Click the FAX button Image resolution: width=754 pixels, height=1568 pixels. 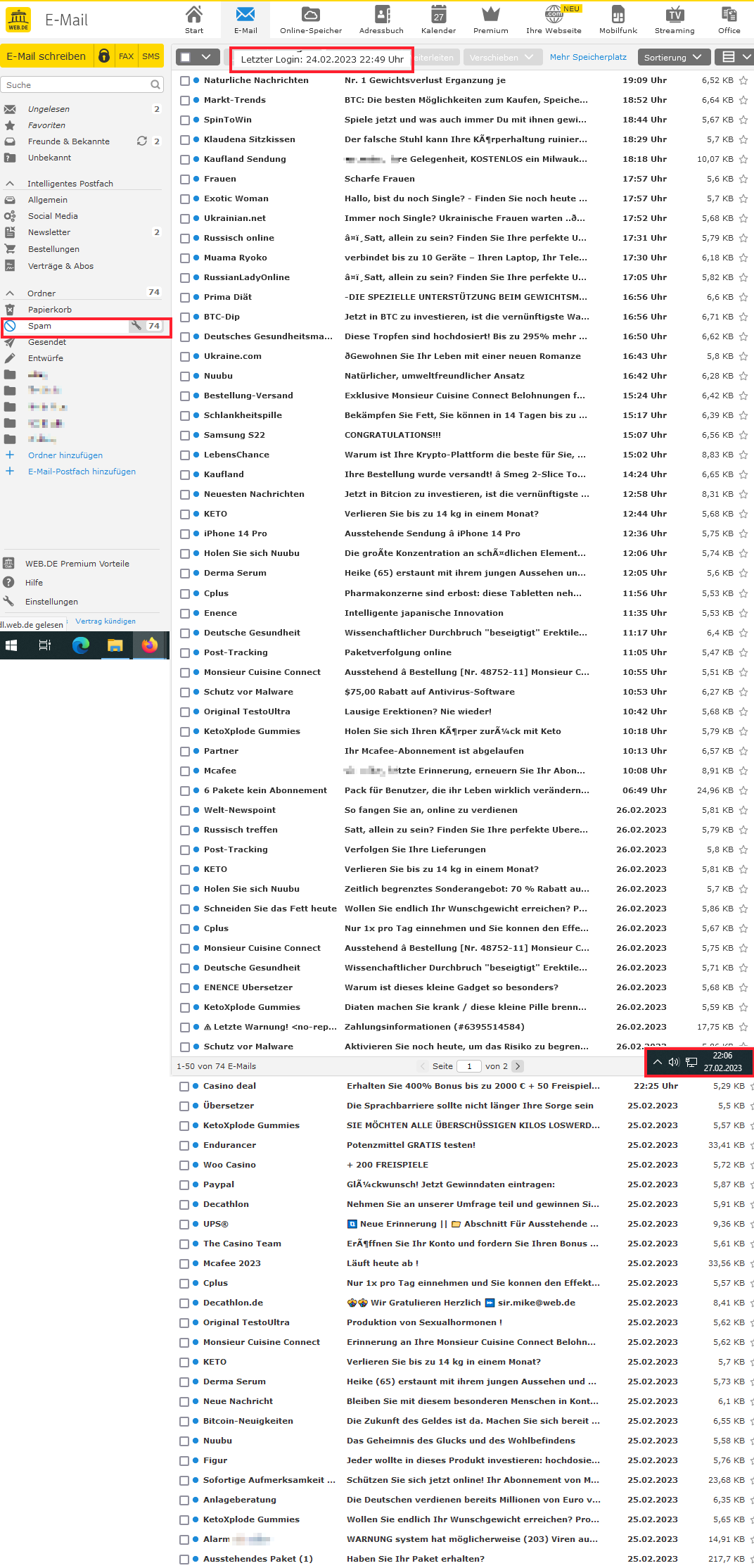[127, 56]
